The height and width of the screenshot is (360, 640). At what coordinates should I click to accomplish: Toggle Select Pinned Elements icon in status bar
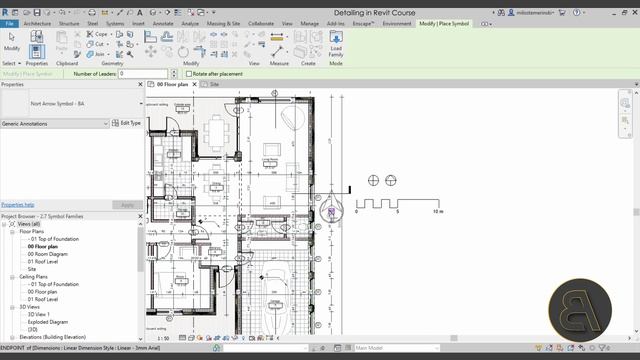pyautogui.click(x=560, y=348)
